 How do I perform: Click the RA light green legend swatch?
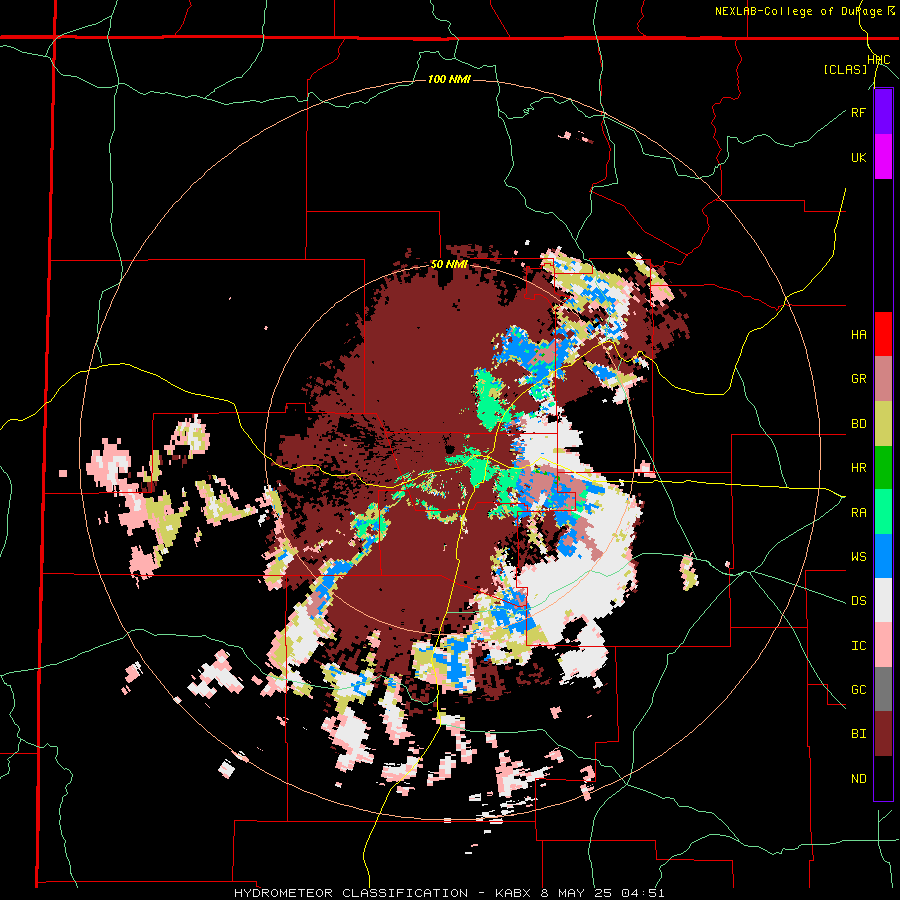tap(883, 512)
